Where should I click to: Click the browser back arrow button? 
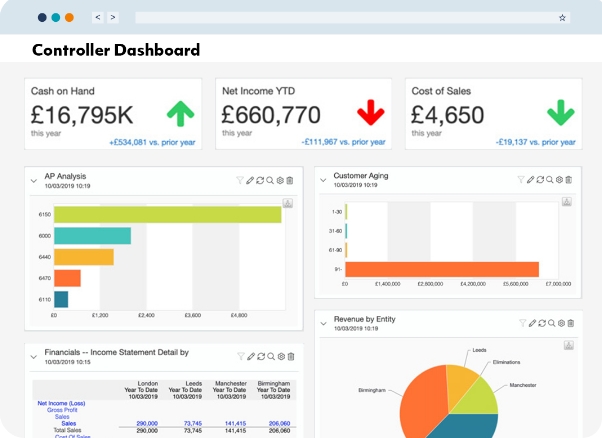coord(97,18)
